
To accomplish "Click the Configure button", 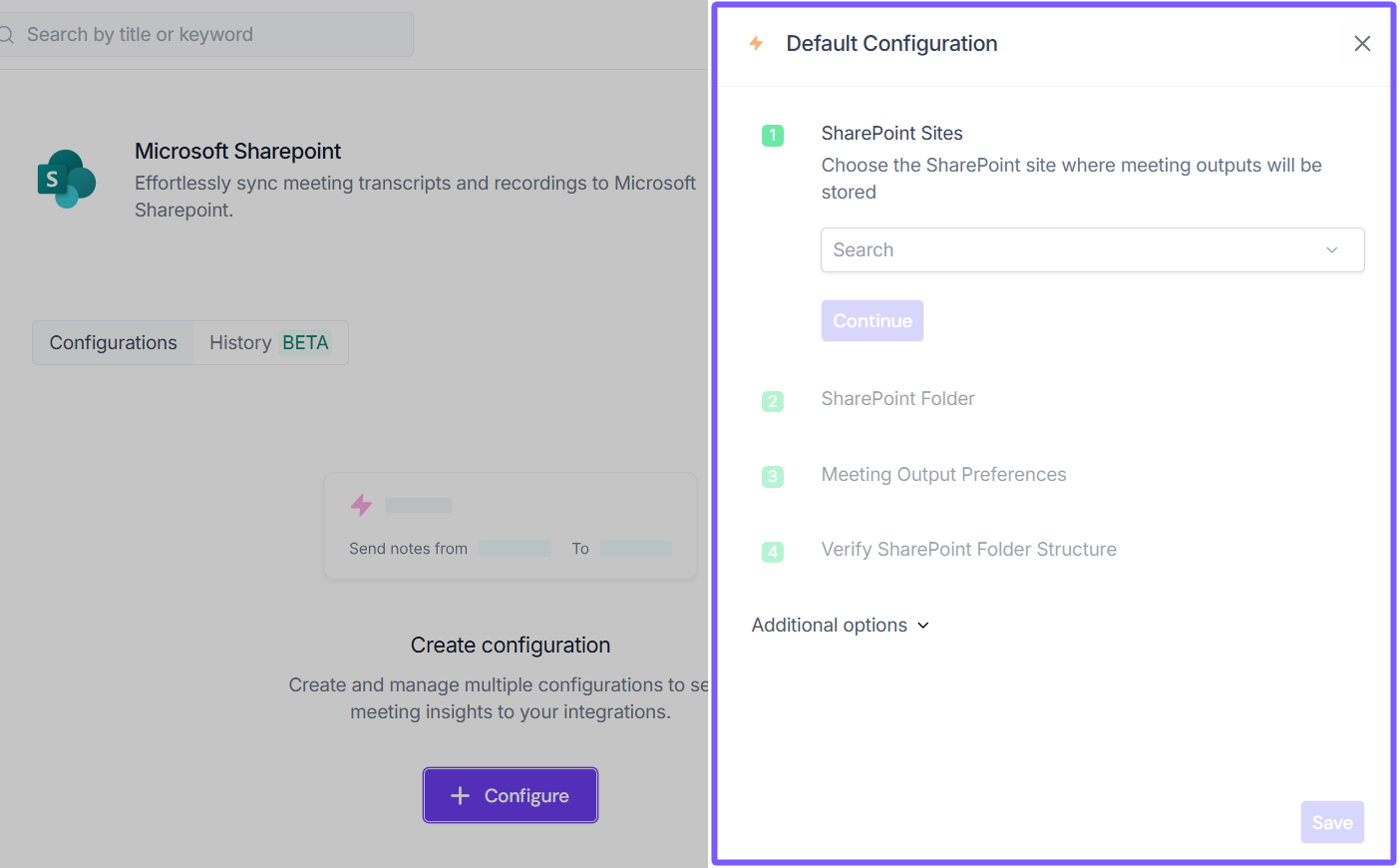I will tap(511, 795).
